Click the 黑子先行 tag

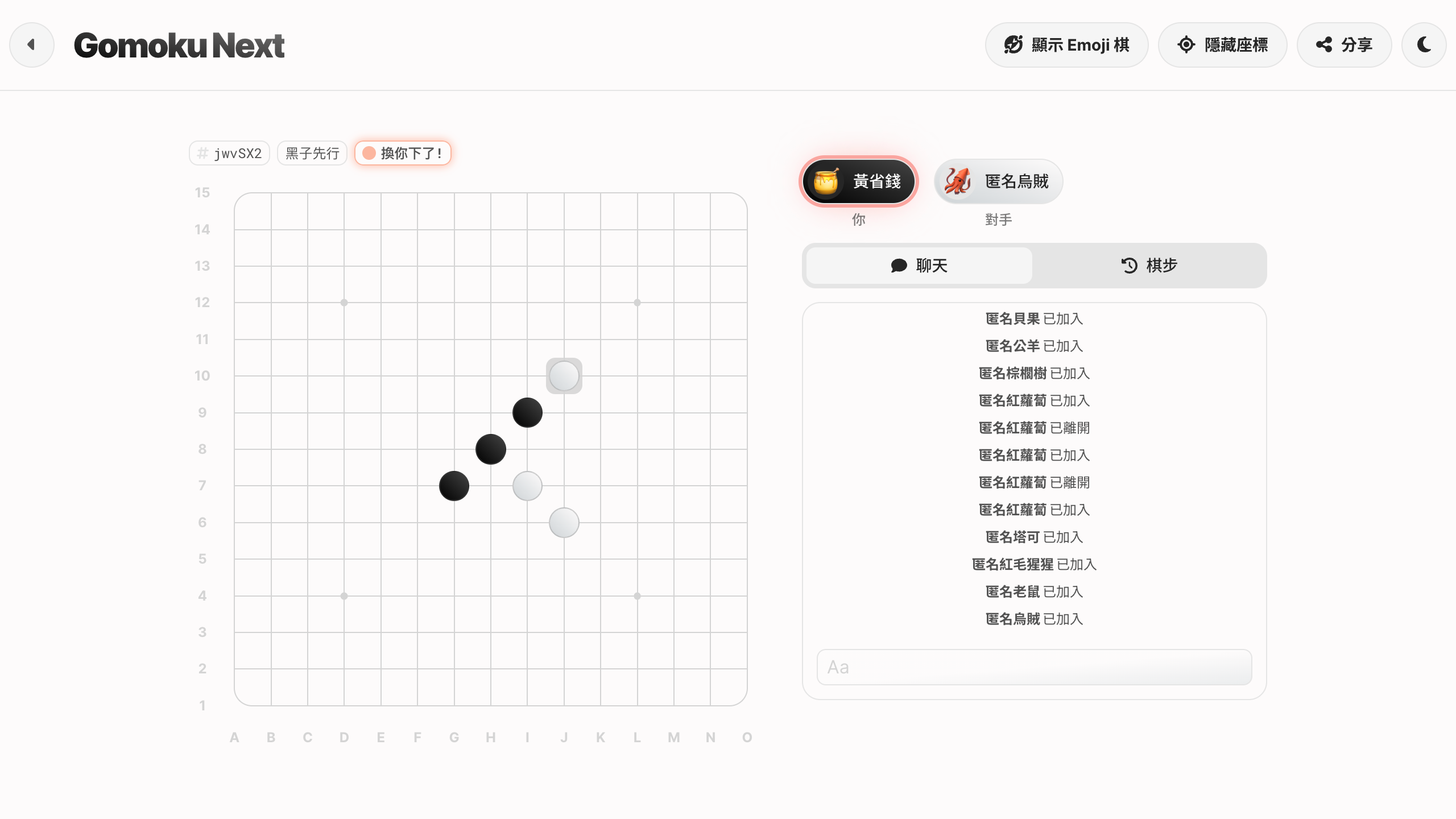[x=312, y=153]
